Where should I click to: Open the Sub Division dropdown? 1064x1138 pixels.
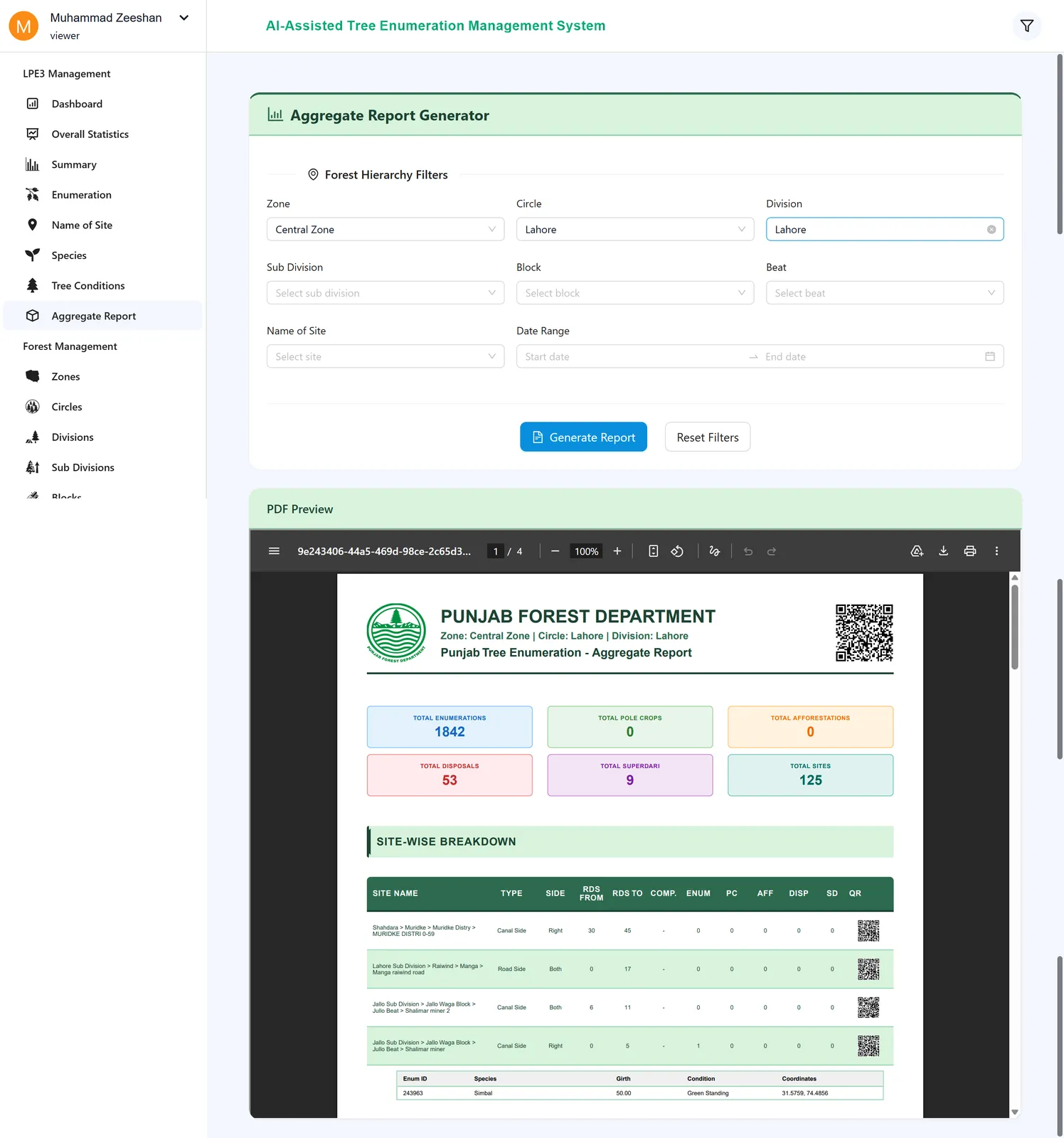tap(385, 293)
